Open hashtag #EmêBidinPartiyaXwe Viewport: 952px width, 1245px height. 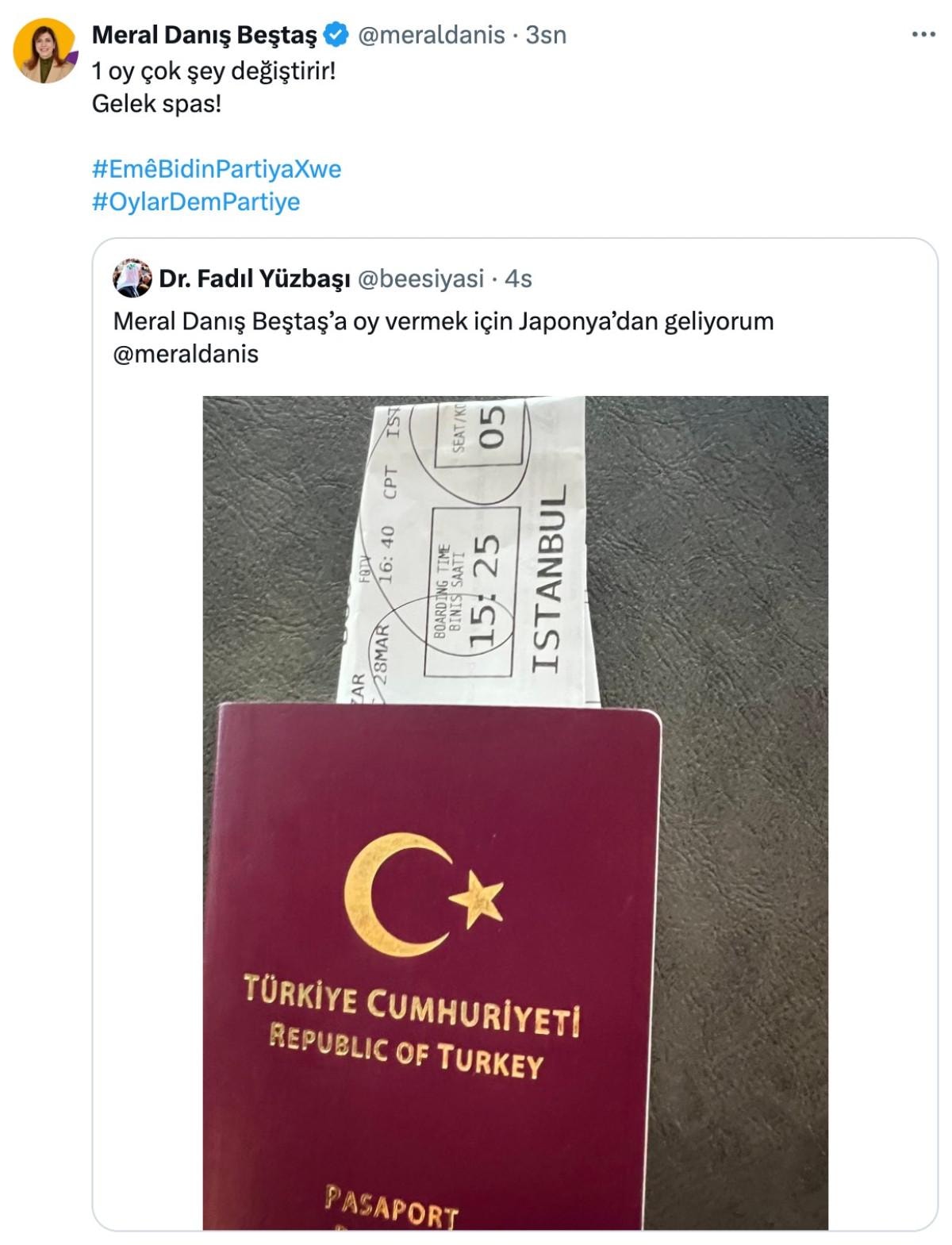[217, 169]
